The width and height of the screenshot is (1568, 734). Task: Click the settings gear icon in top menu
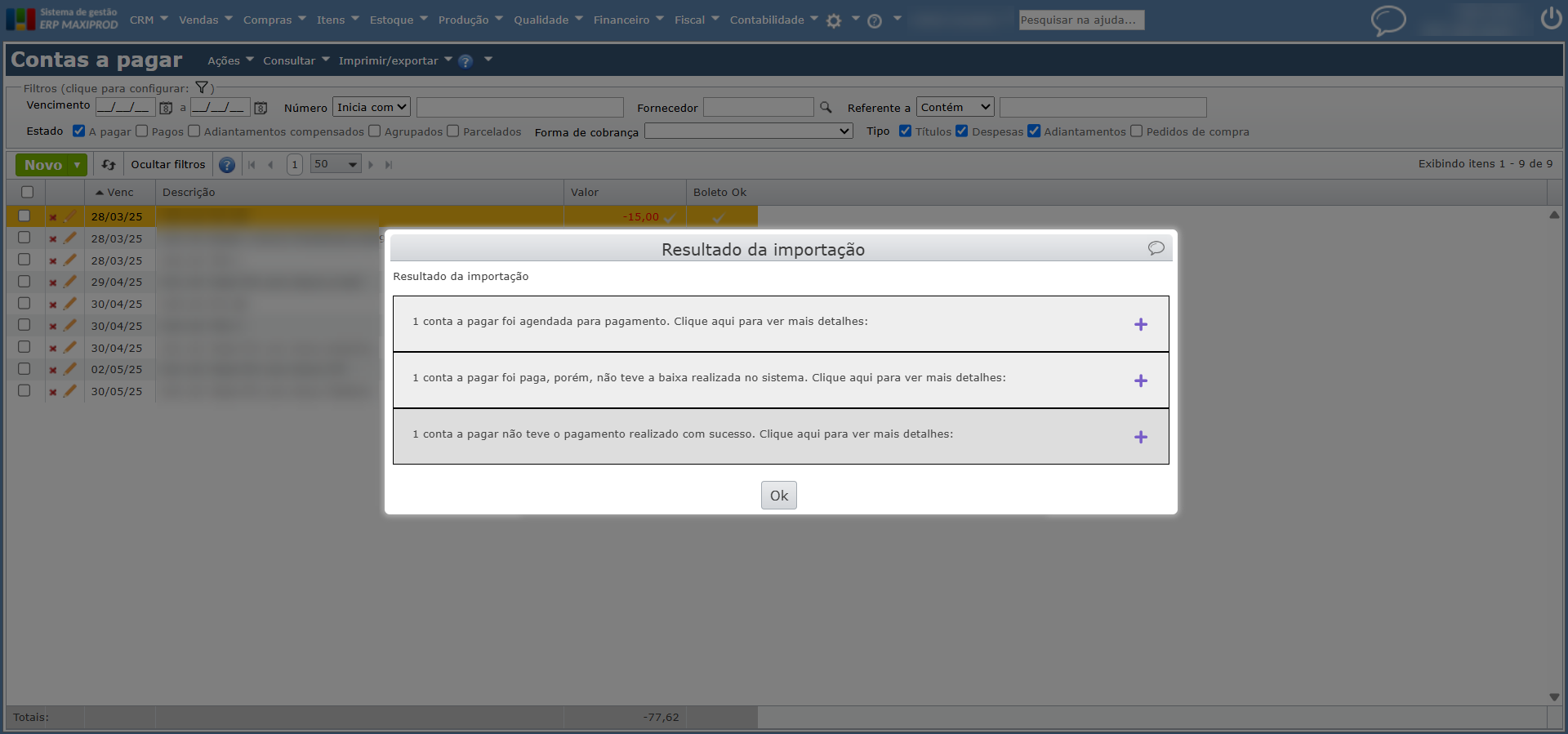click(833, 21)
